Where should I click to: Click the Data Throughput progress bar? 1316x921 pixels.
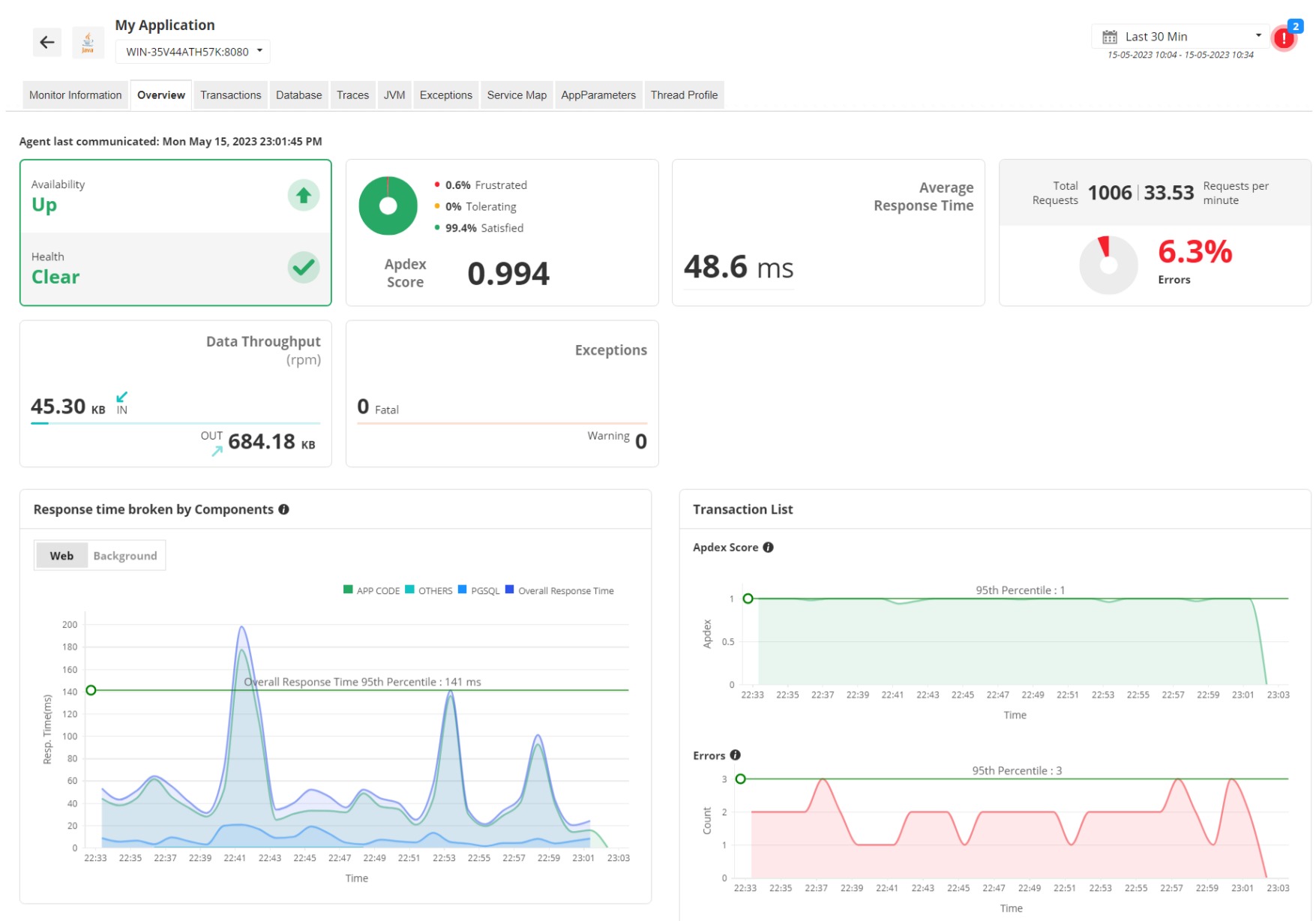click(x=175, y=424)
